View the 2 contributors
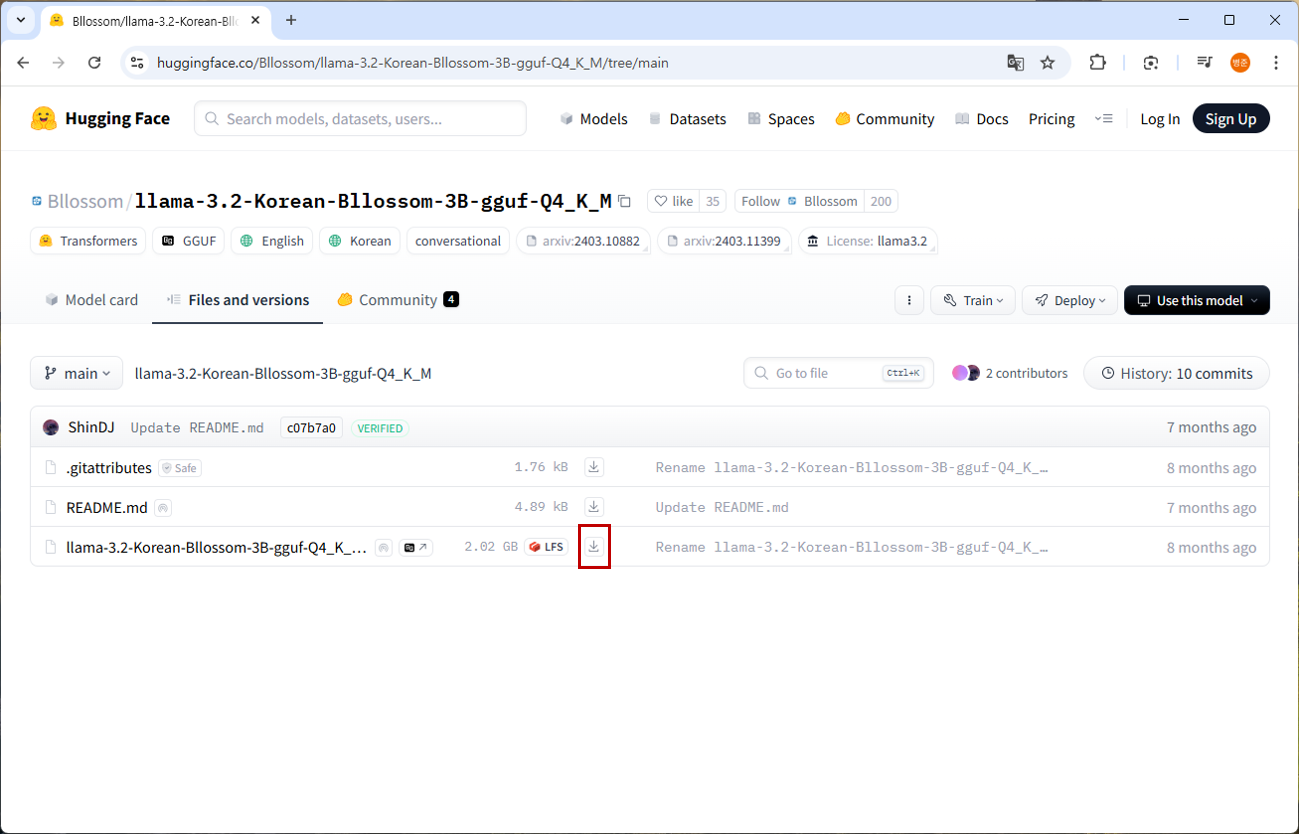1299x834 pixels. pyautogui.click(x=1010, y=373)
